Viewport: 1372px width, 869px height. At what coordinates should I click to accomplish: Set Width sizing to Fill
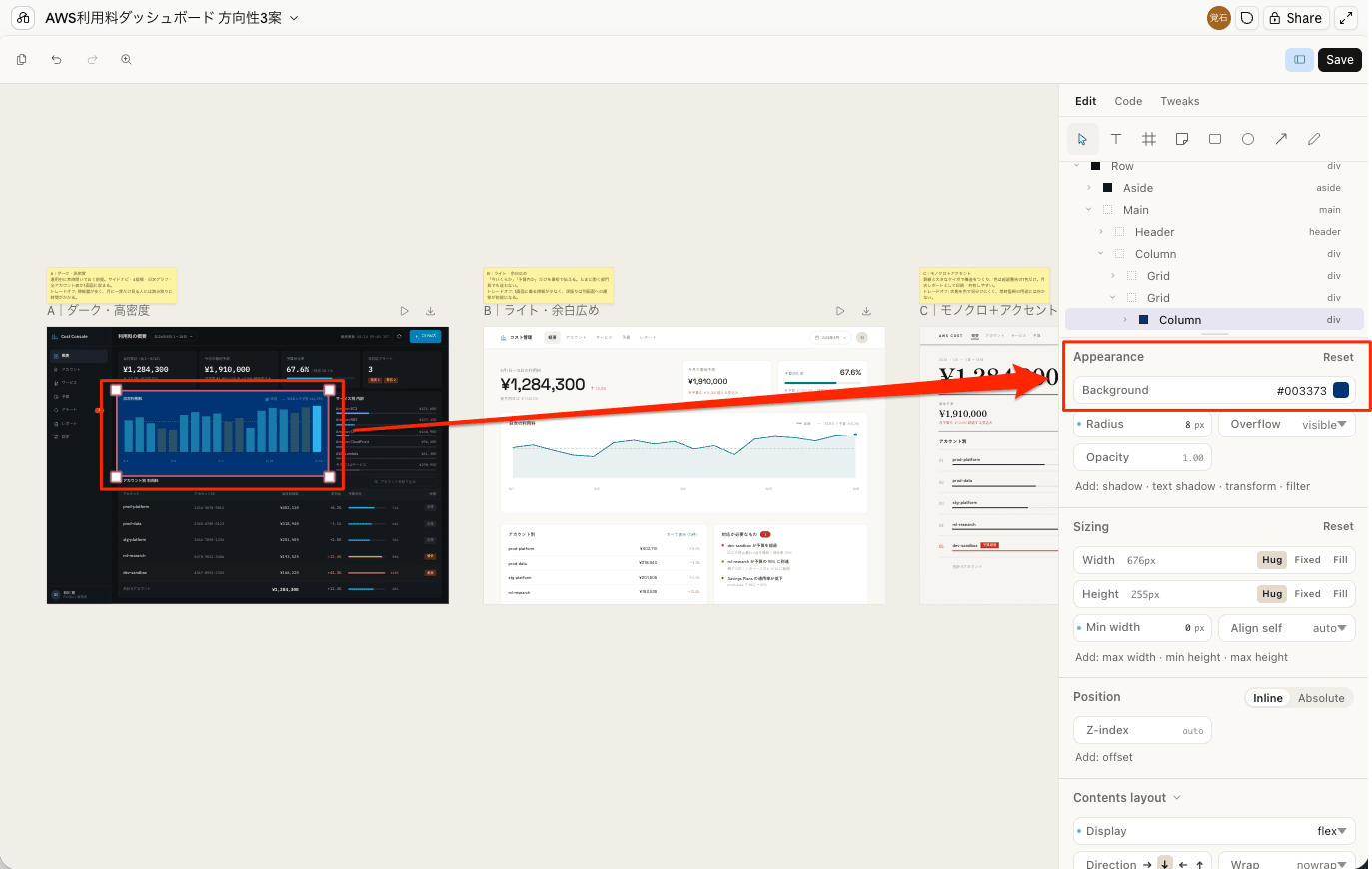[1340, 560]
